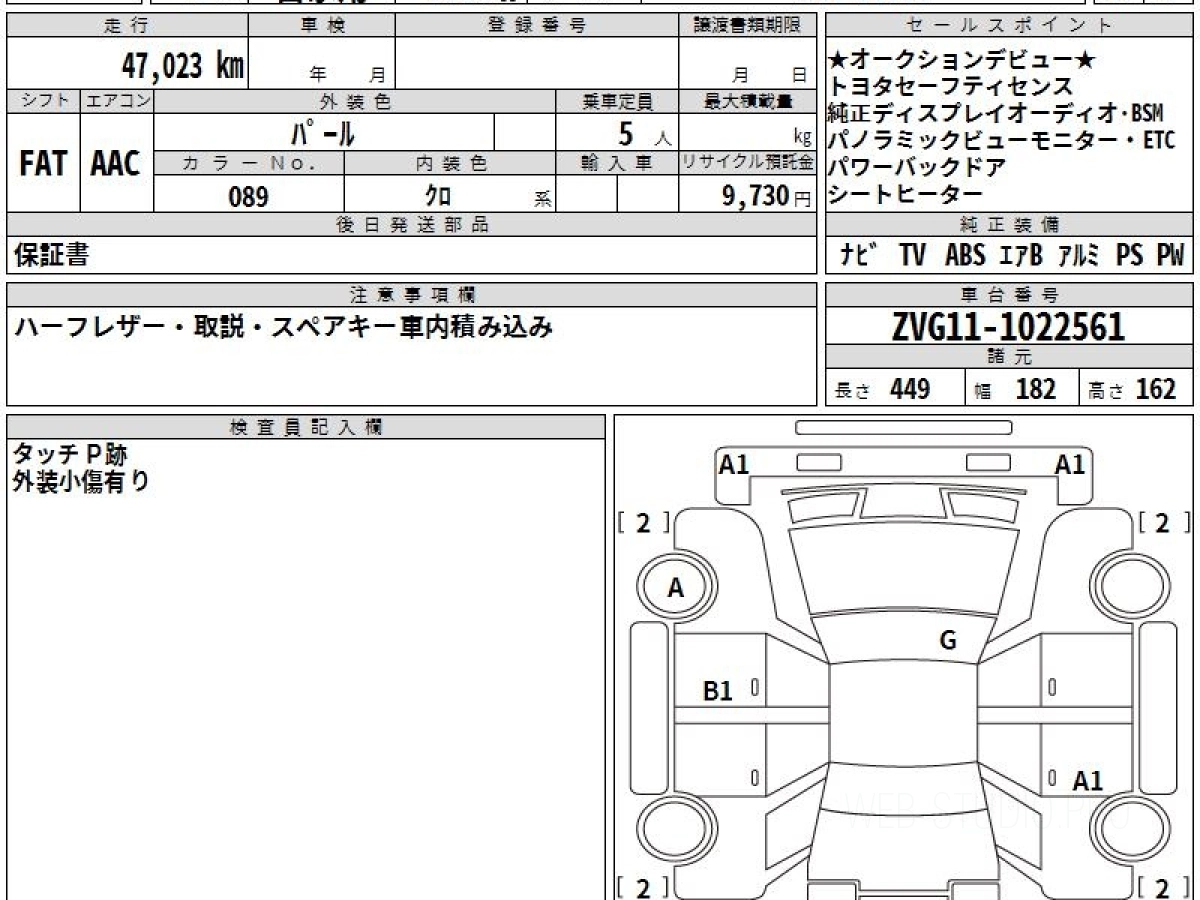Image resolution: width=1200 pixels, height=900 pixels.
Task: Click the 外装色 header
Action: tap(355, 102)
